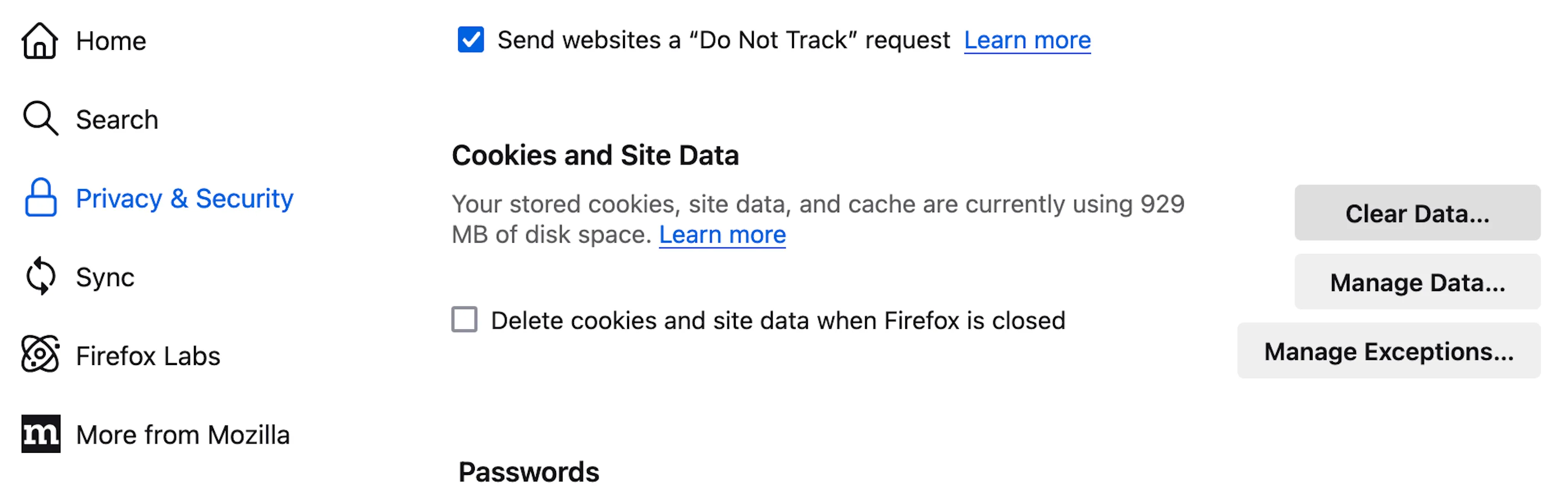1568x499 pixels.
Task: Click the Home house icon
Action: [x=40, y=41]
